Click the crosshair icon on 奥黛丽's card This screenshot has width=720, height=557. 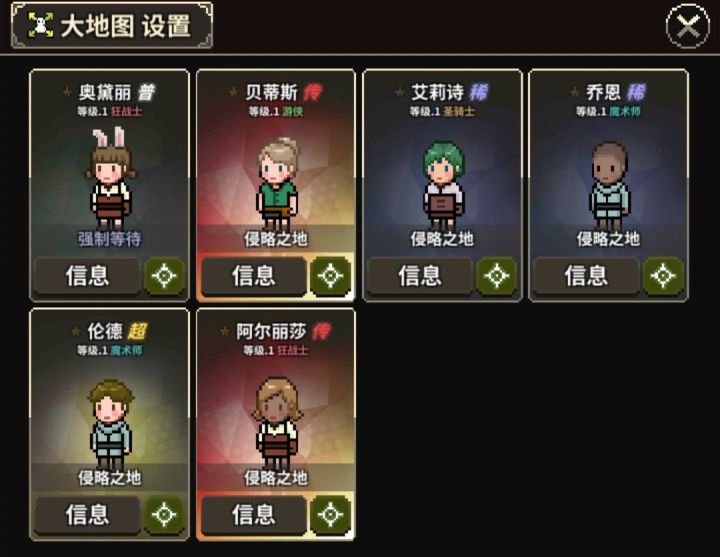(x=164, y=276)
